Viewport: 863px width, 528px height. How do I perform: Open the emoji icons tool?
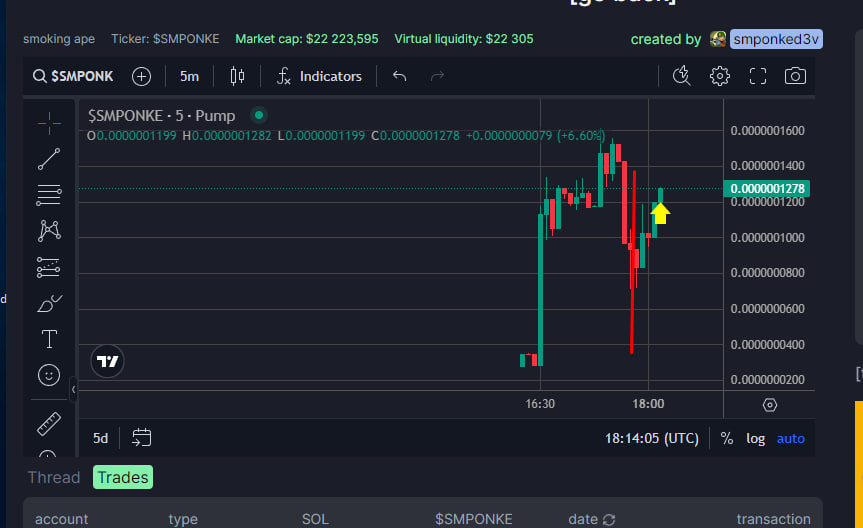(x=49, y=375)
